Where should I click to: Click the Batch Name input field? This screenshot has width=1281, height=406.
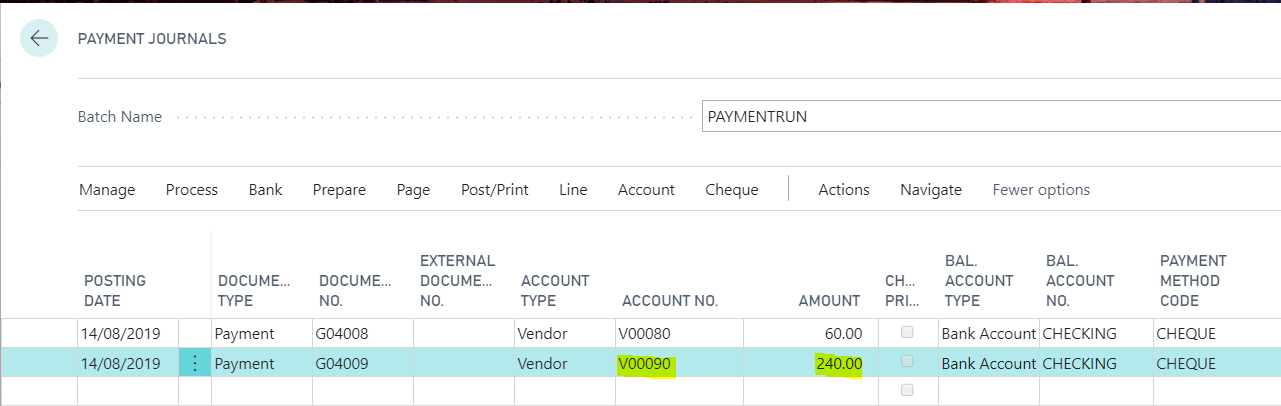990,117
